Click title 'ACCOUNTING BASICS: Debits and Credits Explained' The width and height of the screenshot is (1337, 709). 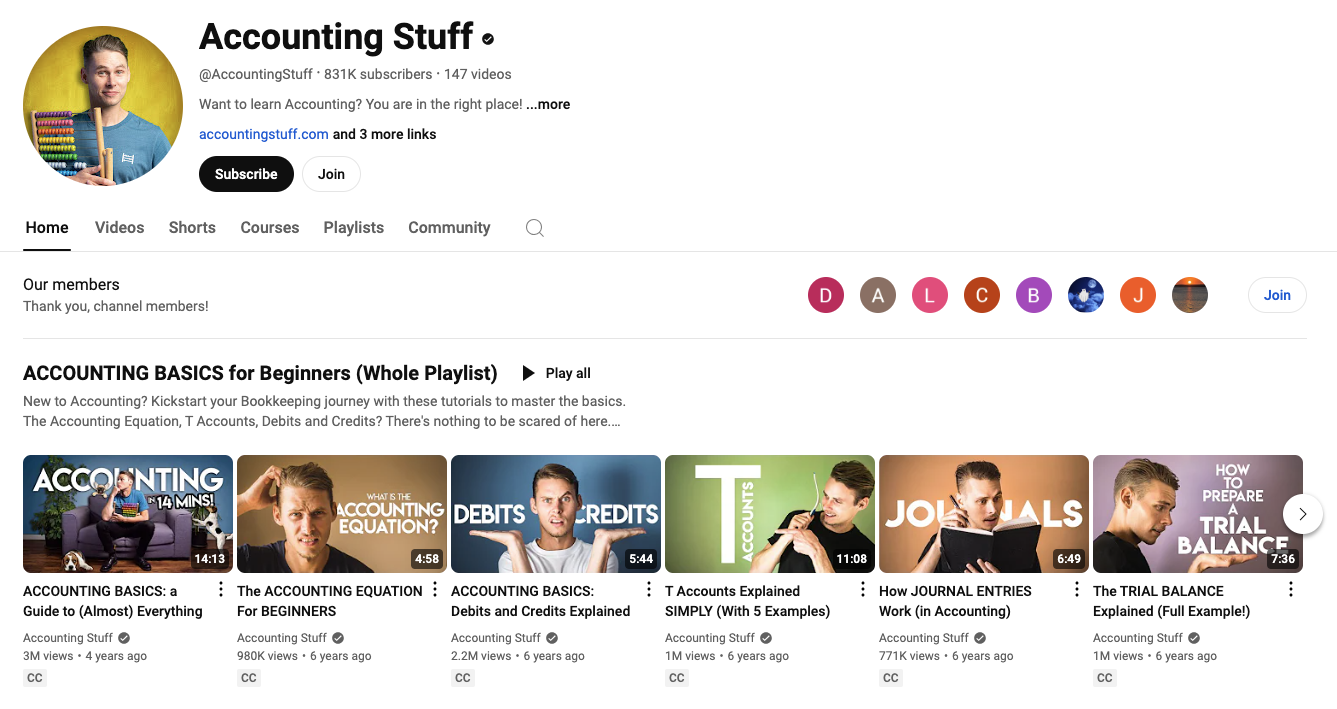click(x=541, y=601)
